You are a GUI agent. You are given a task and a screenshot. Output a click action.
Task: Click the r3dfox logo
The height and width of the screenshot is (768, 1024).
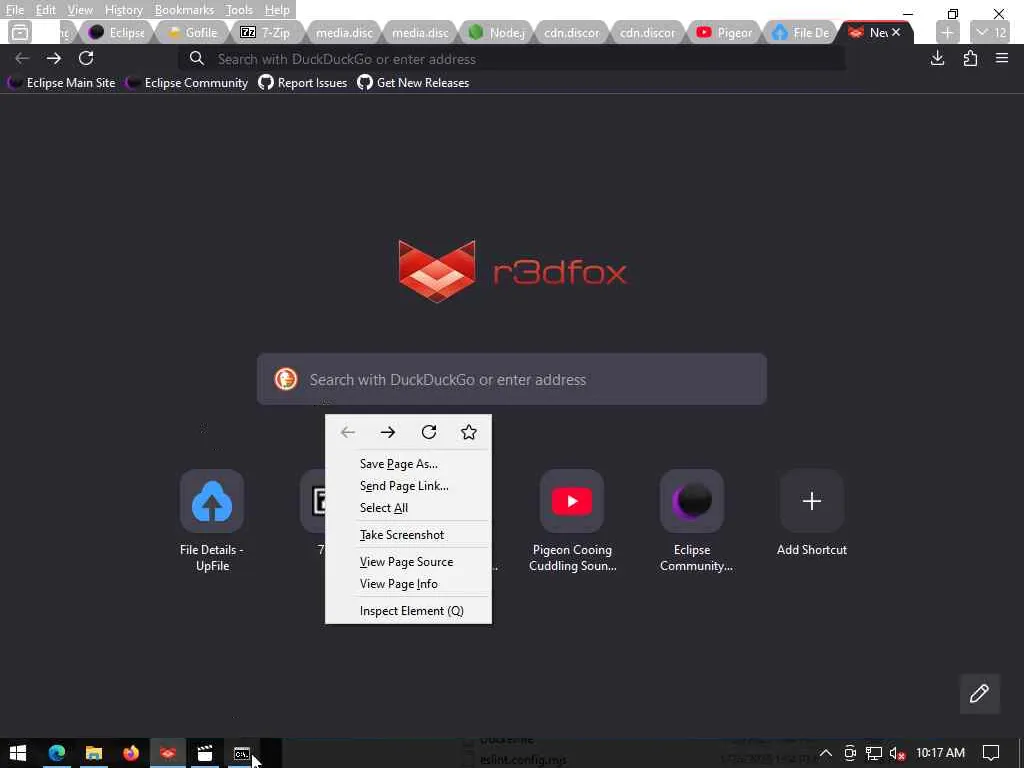click(513, 272)
